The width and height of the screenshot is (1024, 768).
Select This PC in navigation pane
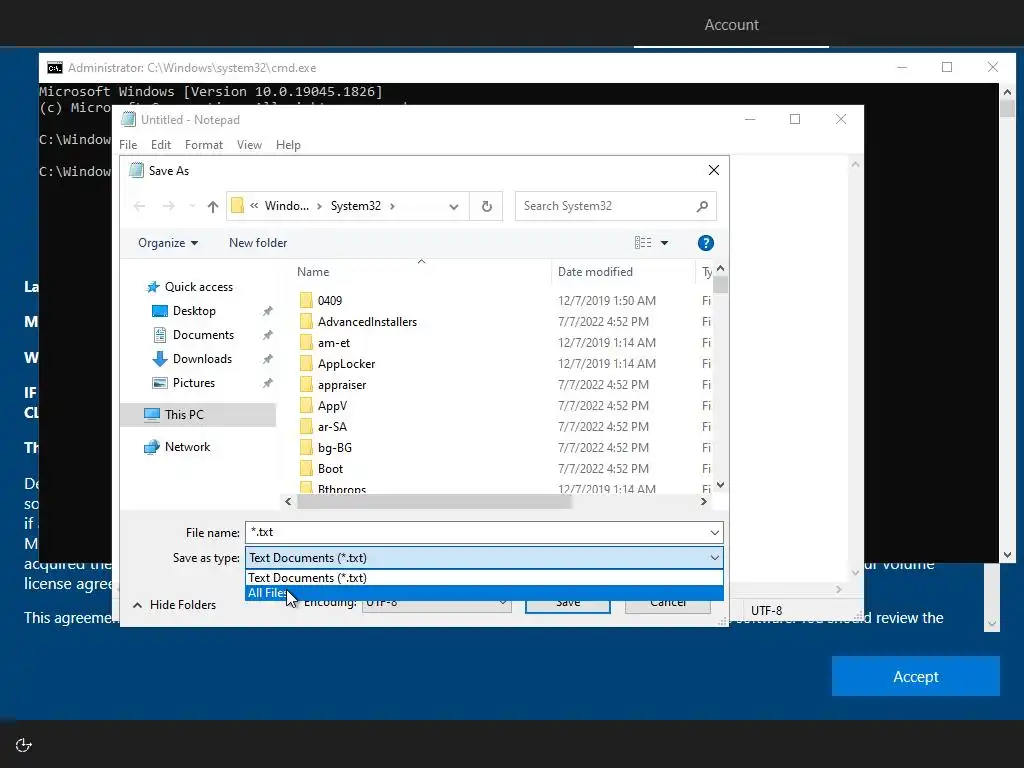tap(197, 415)
